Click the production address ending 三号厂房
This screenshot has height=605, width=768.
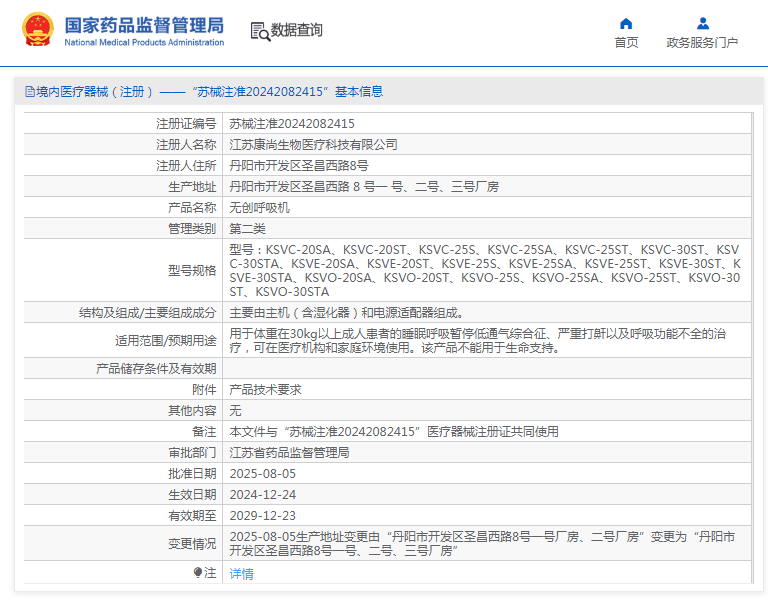click(364, 187)
